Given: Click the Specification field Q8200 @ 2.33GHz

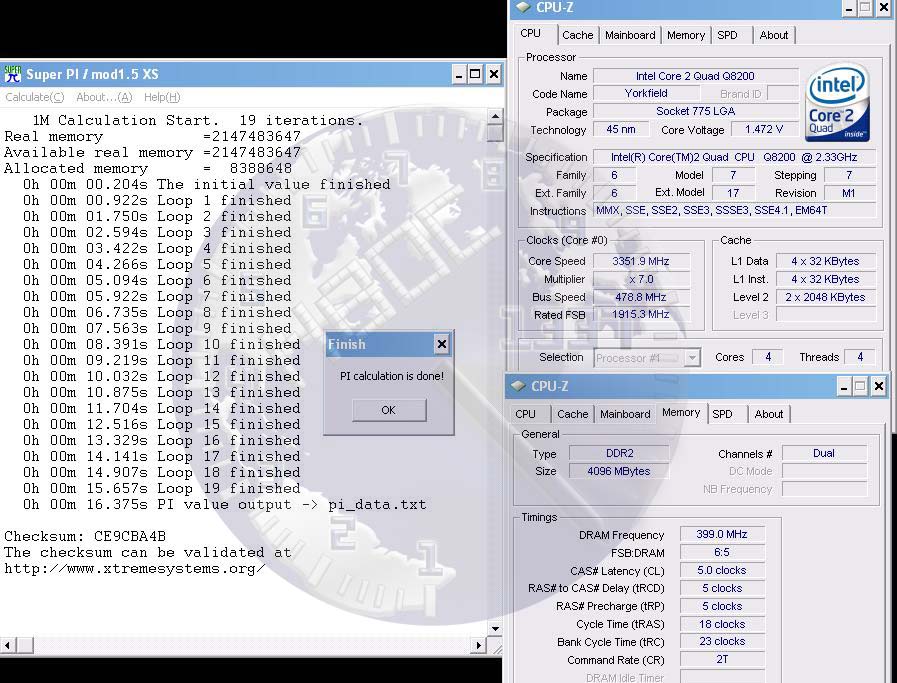Looking at the screenshot, I should pyautogui.click(x=735, y=157).
